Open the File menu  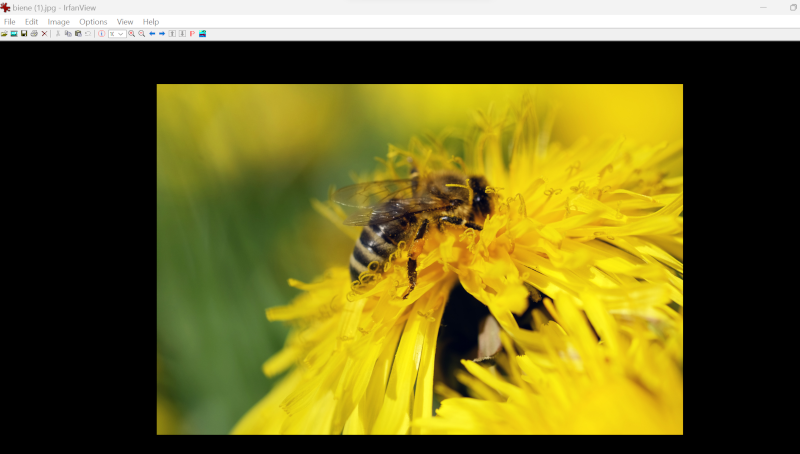pos(9,22)
